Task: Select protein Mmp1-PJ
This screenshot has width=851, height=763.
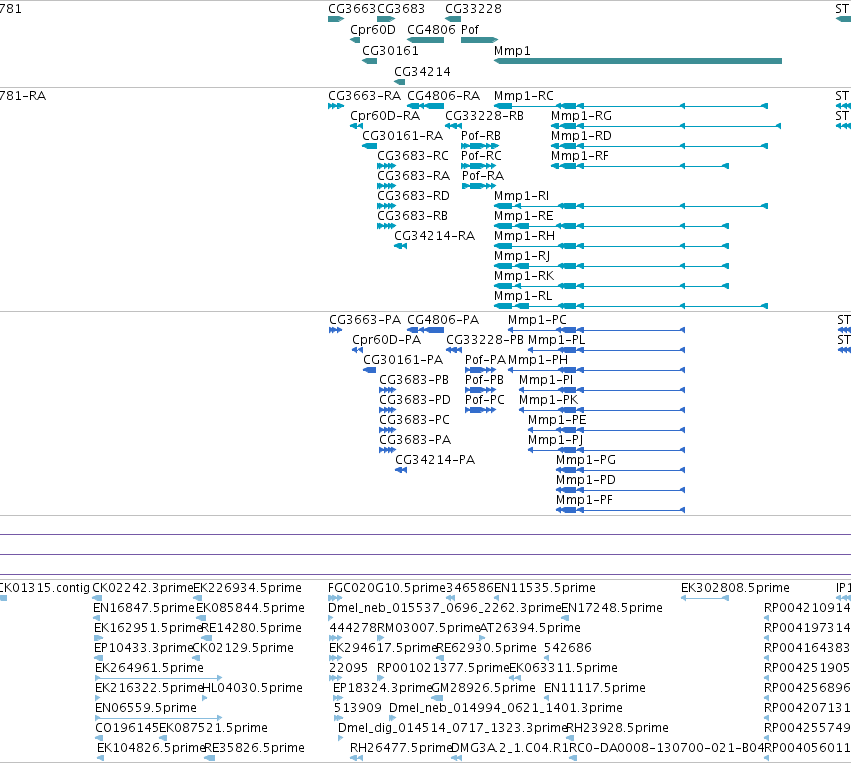Action: click(607, 450)
